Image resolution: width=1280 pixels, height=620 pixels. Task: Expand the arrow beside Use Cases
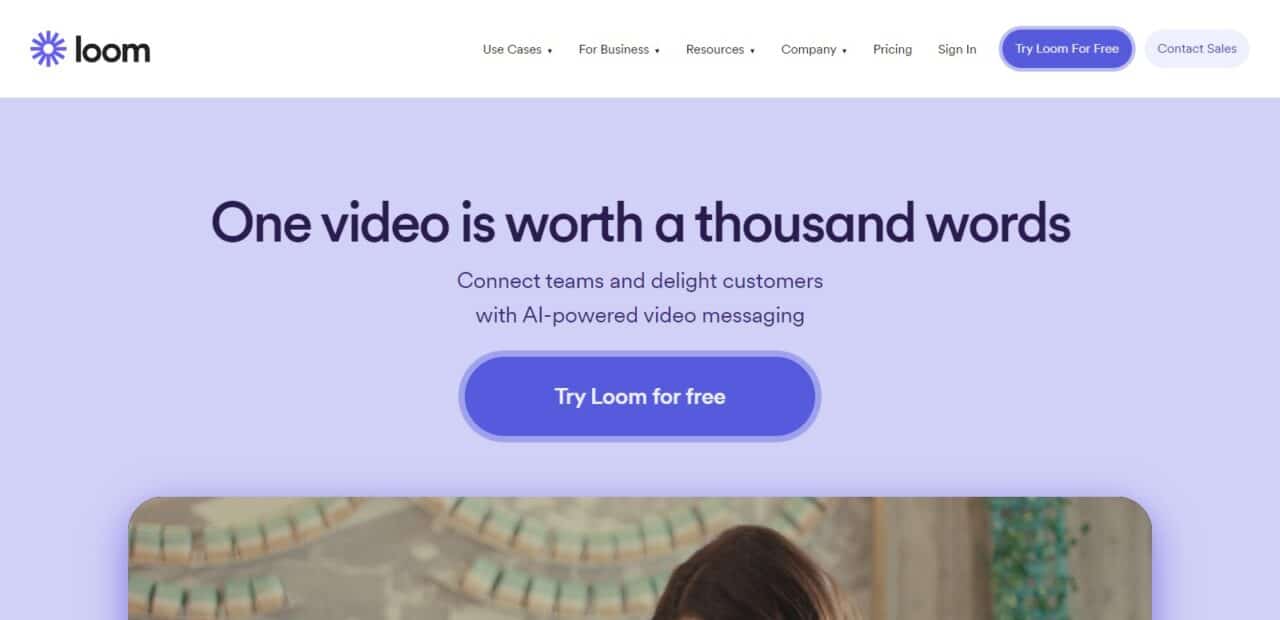(x=550, y=50)
